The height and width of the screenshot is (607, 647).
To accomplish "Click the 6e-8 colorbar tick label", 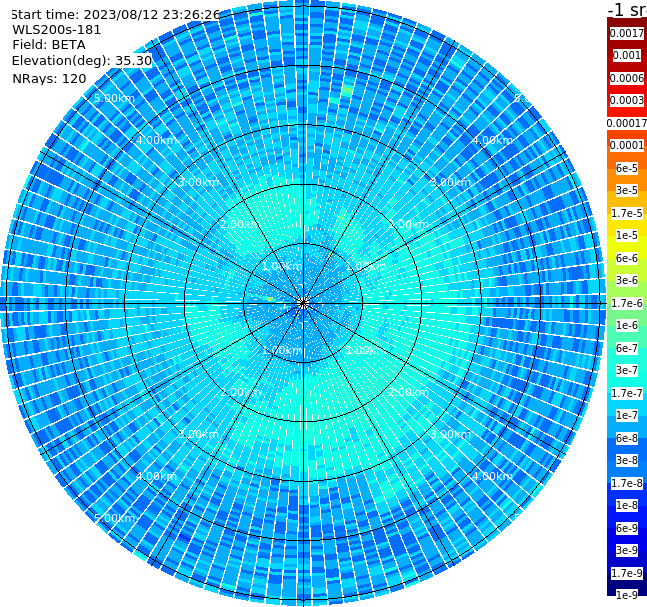I will click(x=627, y=438).
